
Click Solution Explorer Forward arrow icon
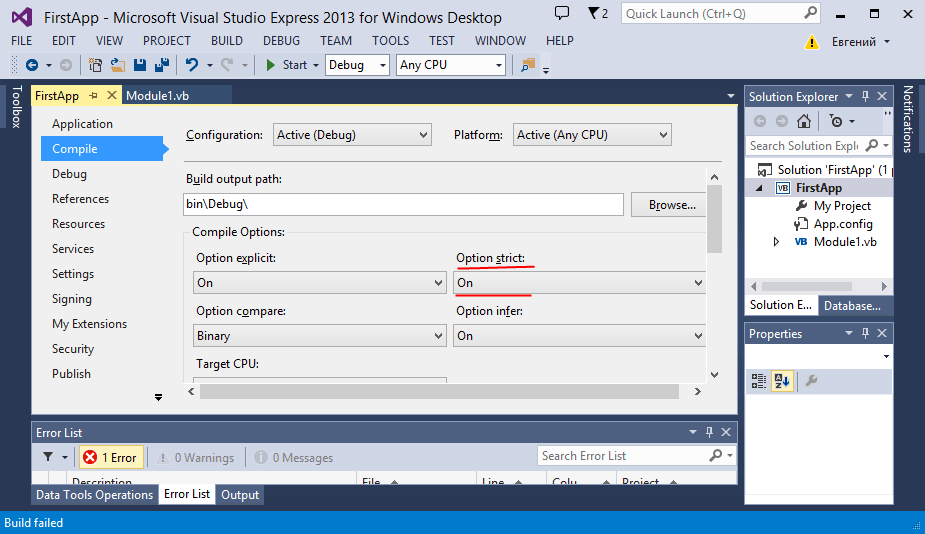pos(782,122)
